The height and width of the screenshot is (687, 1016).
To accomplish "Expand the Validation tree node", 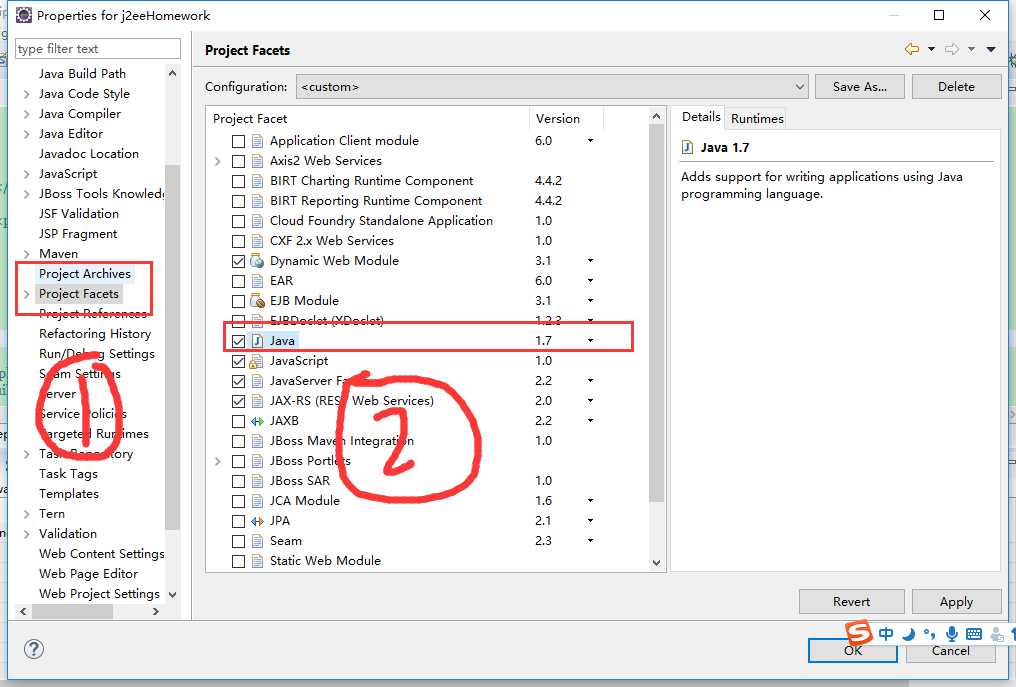I will pos(27,534).
